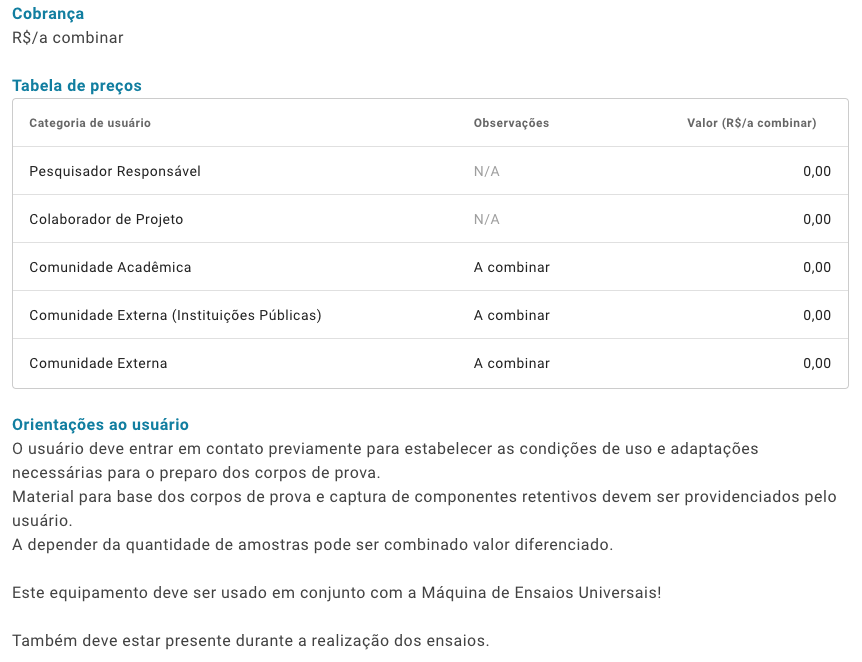Click the Observações column header
Viewport: 862px width, 662px height.
[x=511, y=123]
